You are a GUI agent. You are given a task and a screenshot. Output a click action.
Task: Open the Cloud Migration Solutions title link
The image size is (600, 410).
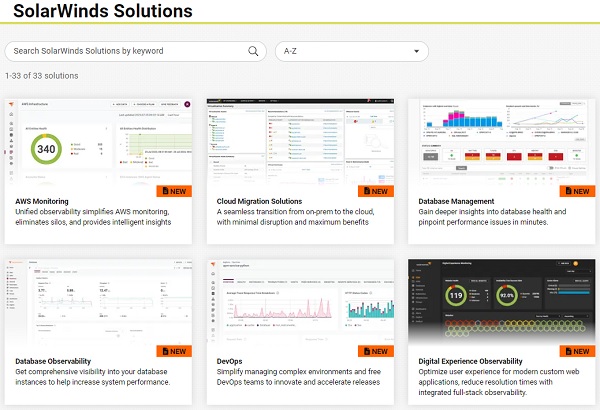point(259,201)
